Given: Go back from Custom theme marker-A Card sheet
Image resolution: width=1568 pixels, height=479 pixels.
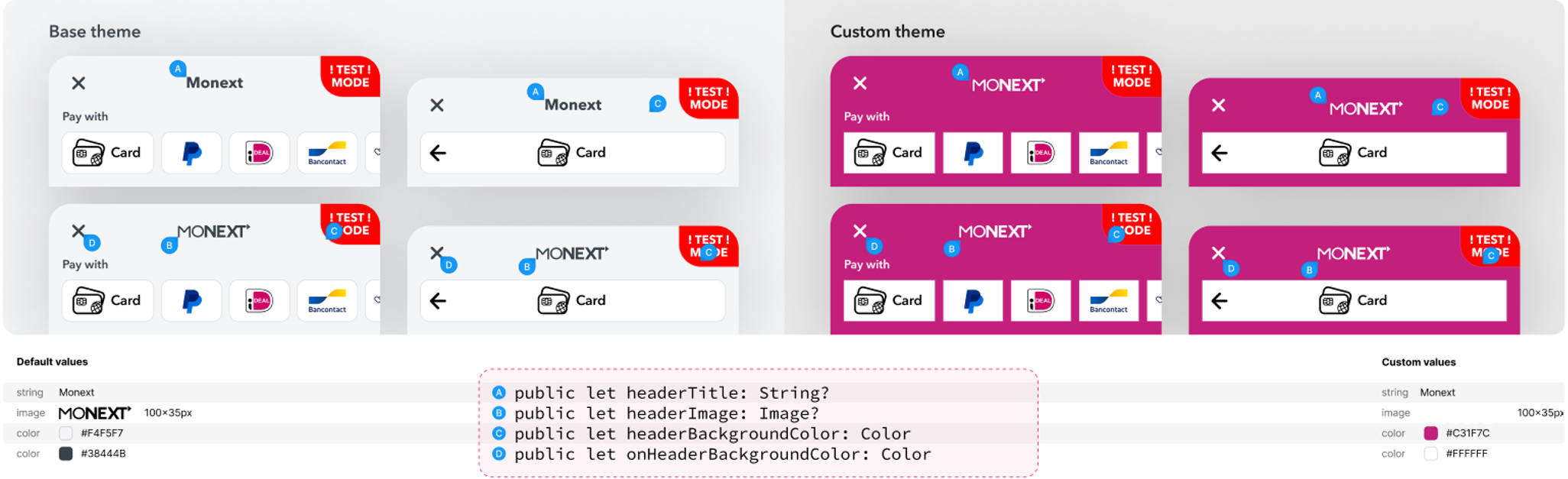Looking at the screenshot, I should click(x=1220, y=153).
